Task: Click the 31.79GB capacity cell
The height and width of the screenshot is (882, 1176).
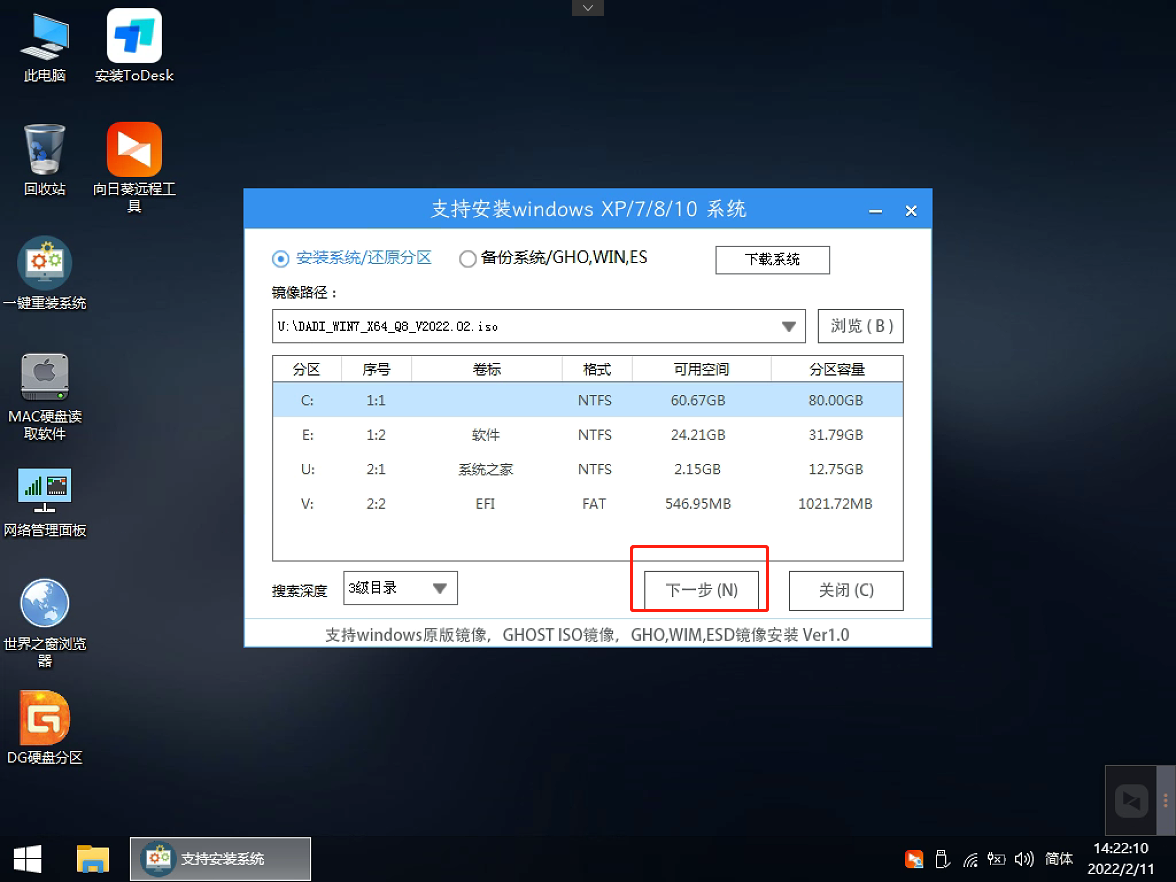Action: point(836,434)
